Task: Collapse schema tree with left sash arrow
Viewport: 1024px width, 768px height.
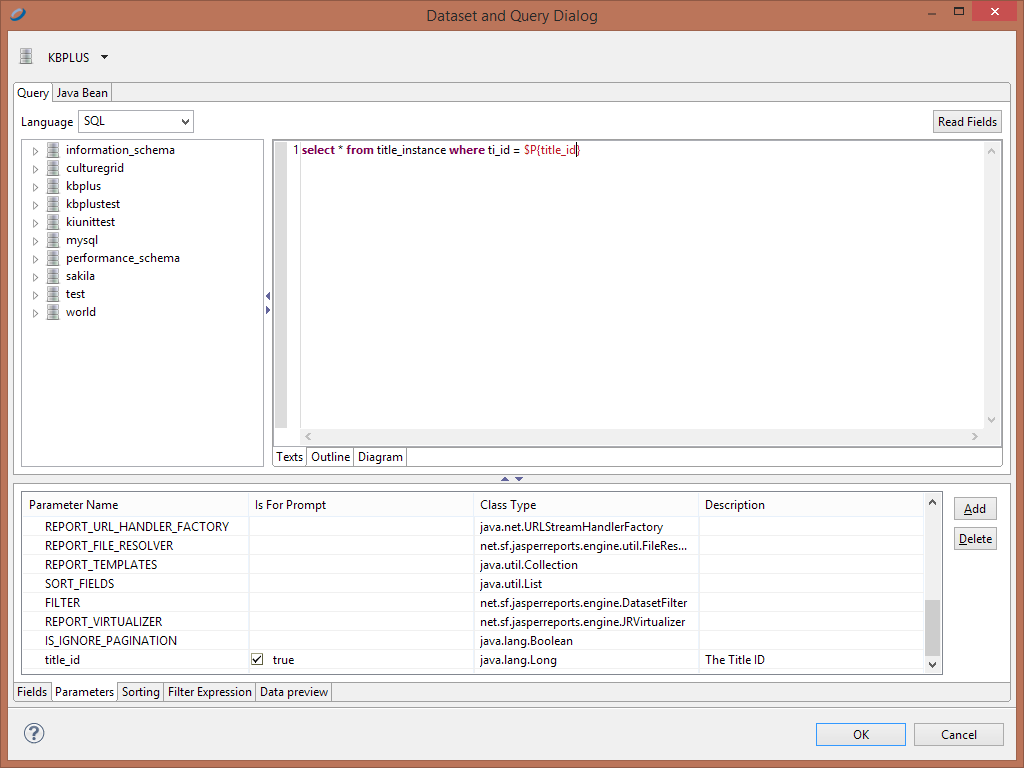Action: tap(268, 296)
